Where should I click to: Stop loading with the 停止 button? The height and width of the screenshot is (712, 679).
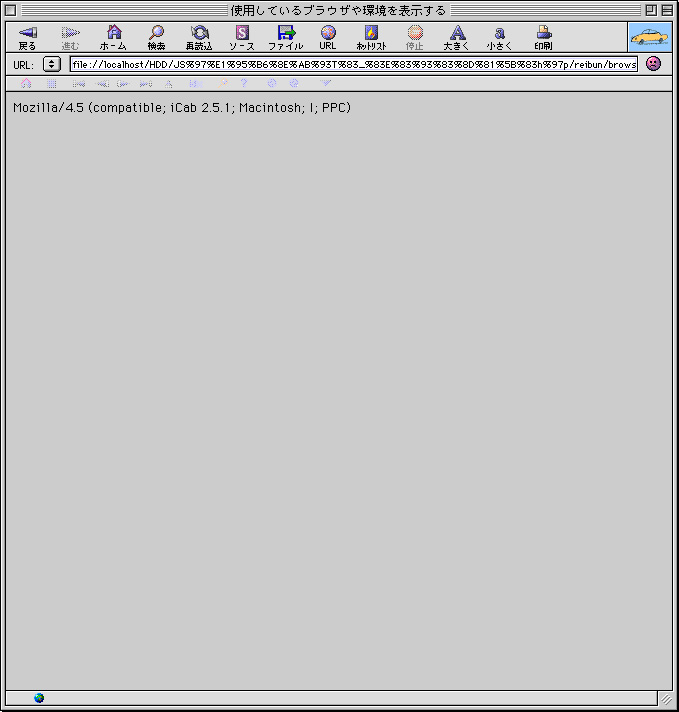(x=415, y=37)
